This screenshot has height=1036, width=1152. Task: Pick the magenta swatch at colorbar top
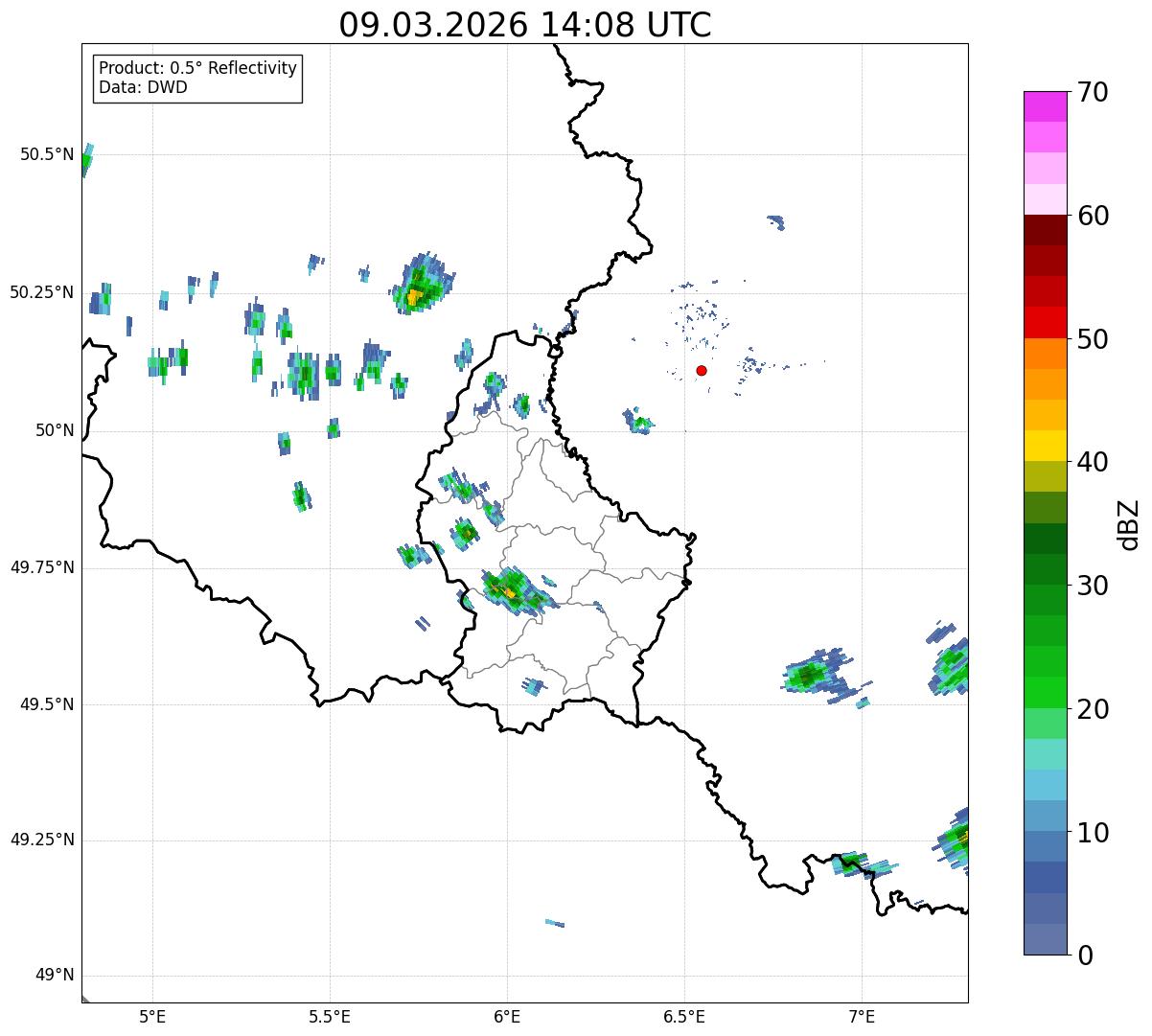coord(1045,106)
